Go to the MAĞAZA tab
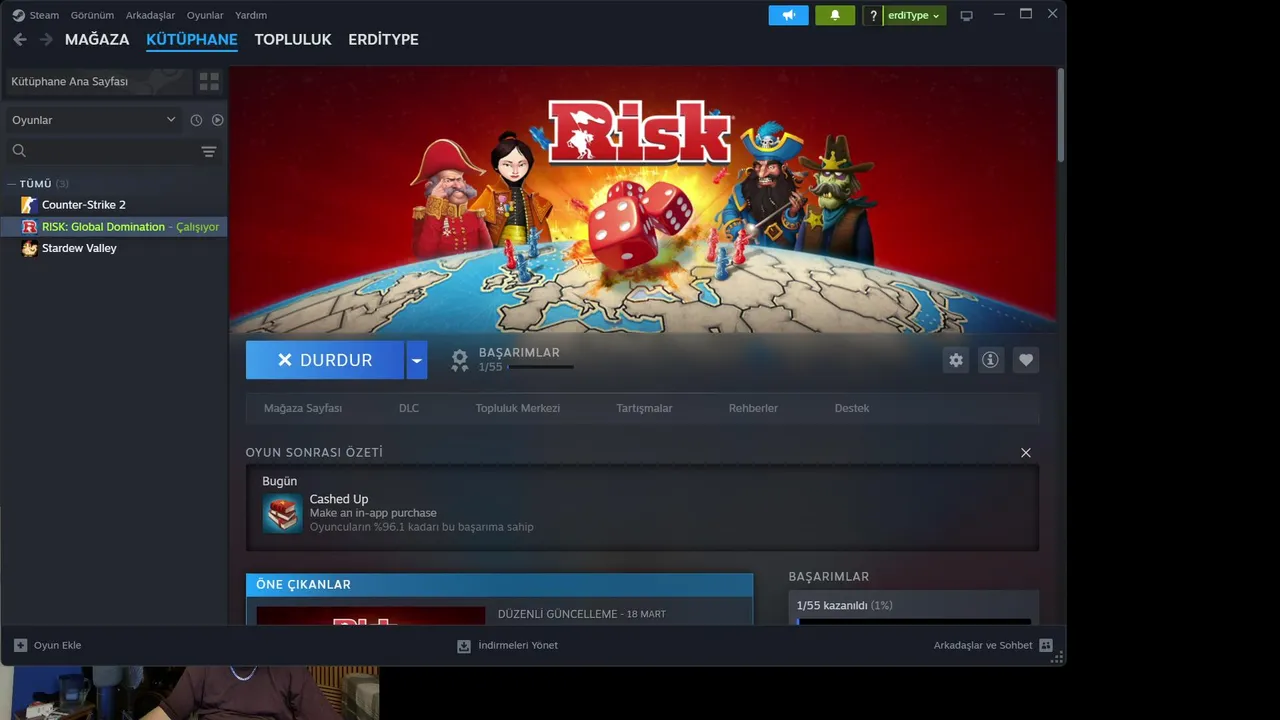Image resolution: width=1280 pixels, height=720 pixels. pos(97,39)
